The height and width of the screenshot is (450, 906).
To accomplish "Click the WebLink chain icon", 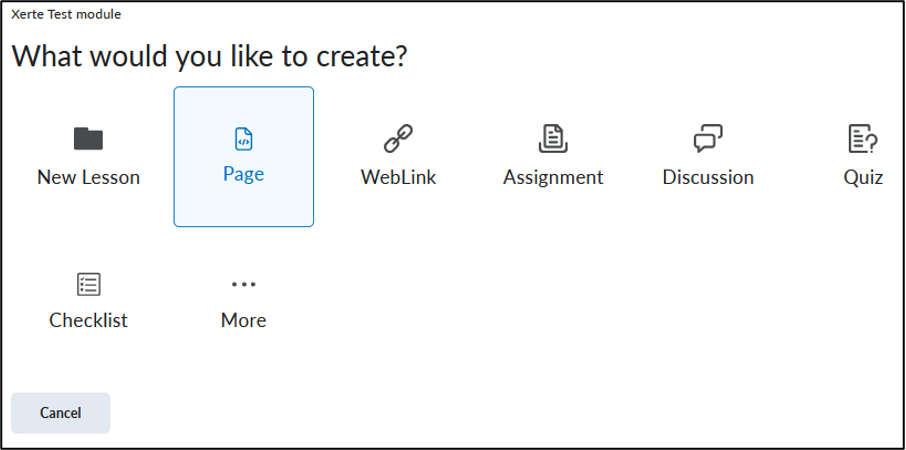I will [398, 139].
